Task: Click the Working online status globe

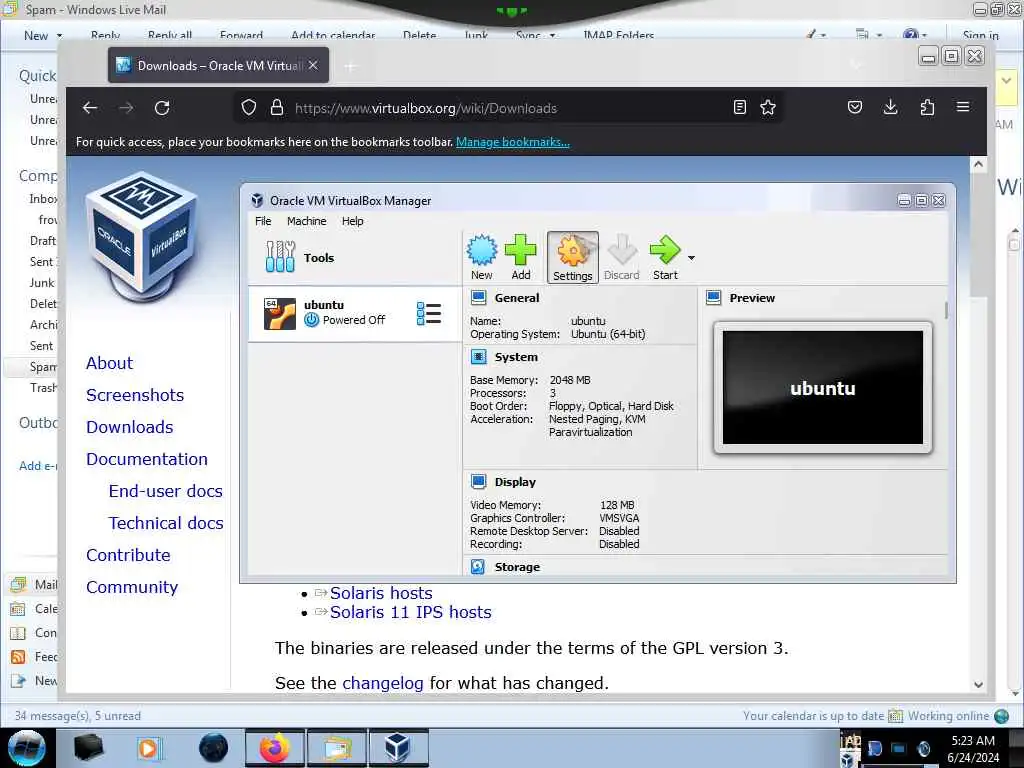Action: point(1001,716)
